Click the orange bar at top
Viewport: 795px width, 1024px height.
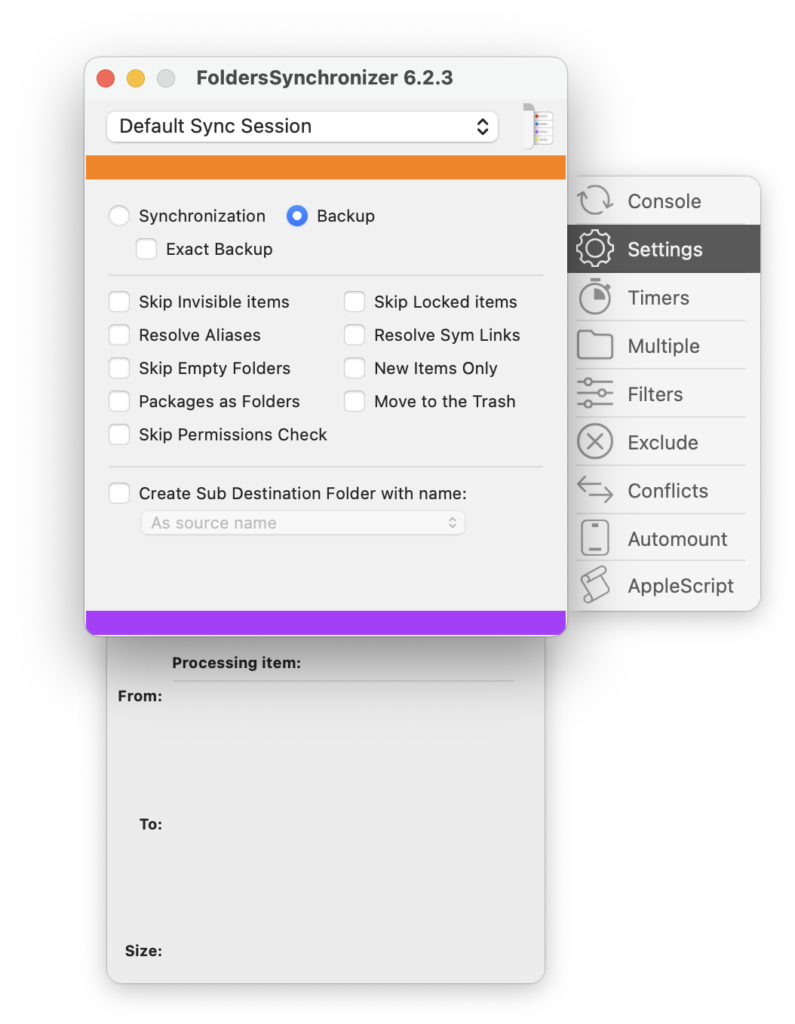coord(325,167)
